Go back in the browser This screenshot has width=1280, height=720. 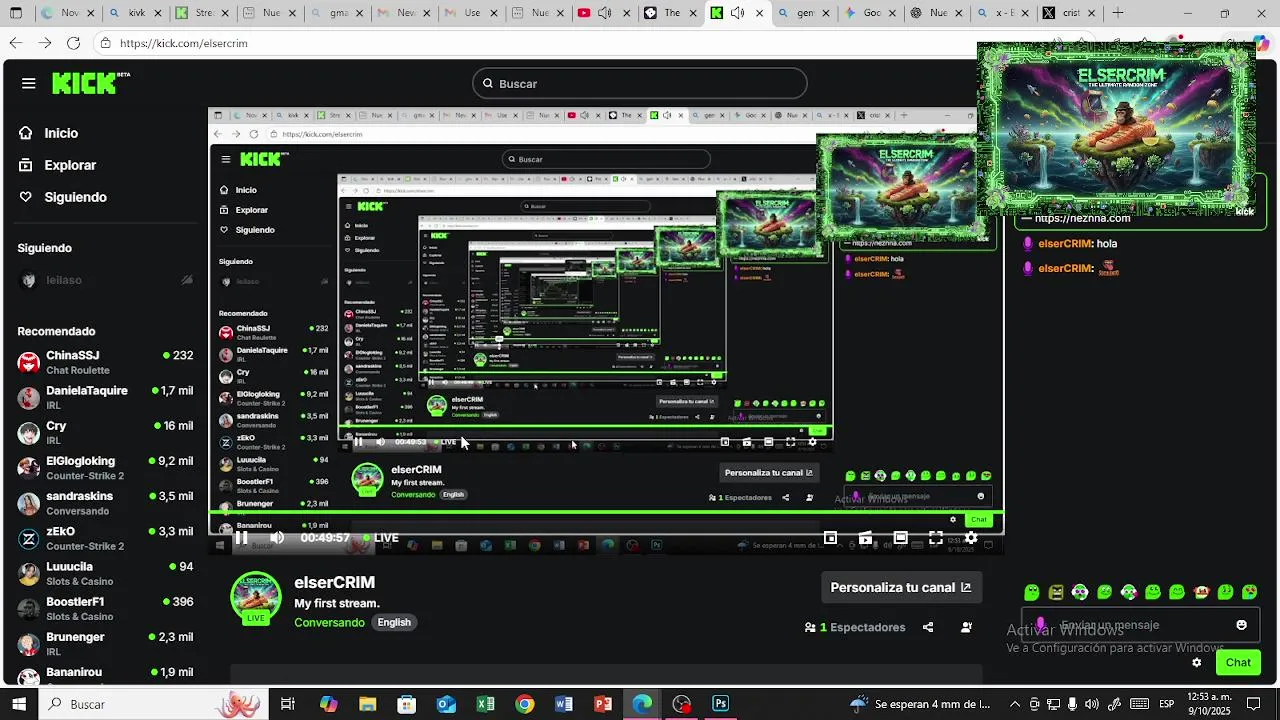pos(15,43)
